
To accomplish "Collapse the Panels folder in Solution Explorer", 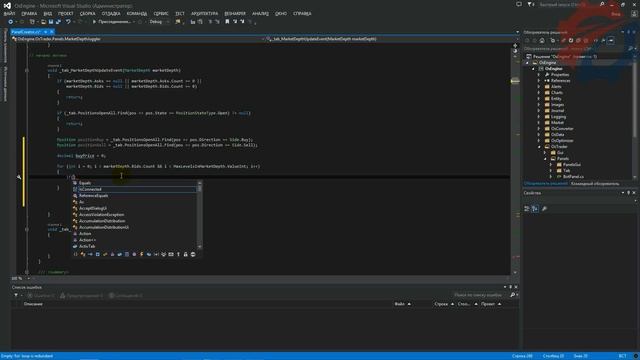I will pyautogui.click(x=545, y=159).
